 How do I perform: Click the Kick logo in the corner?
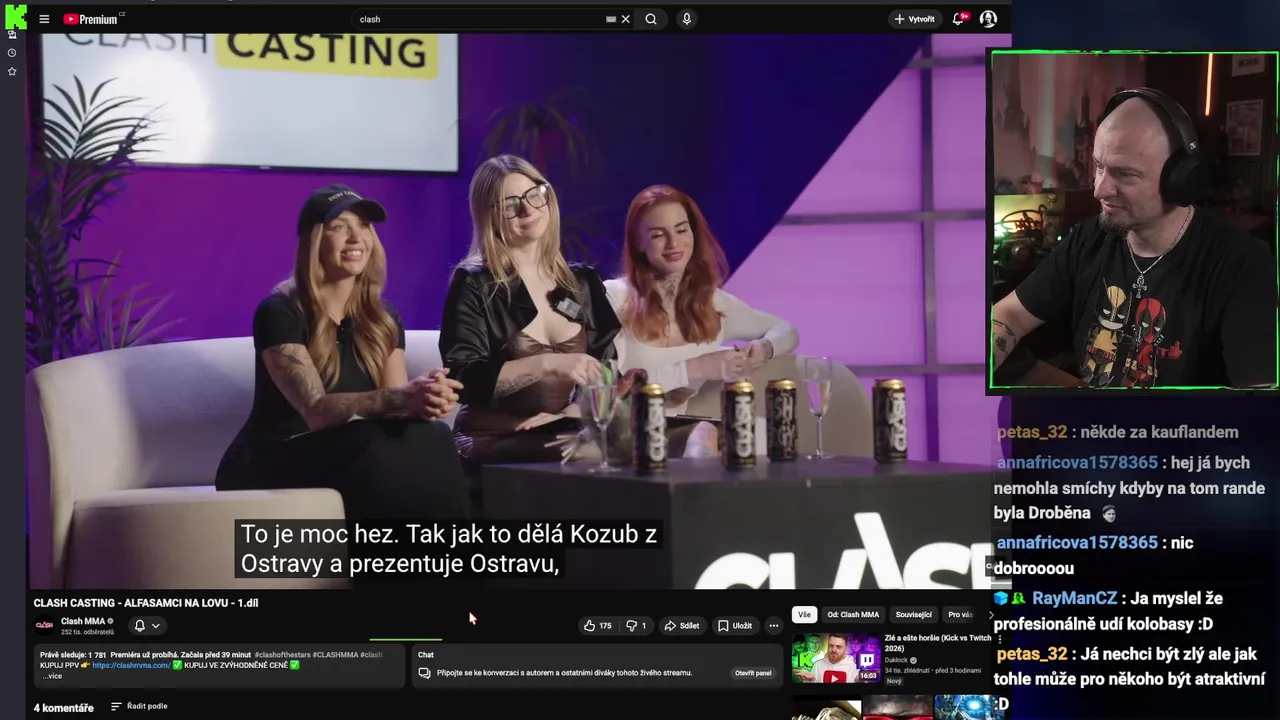point(14,16)
